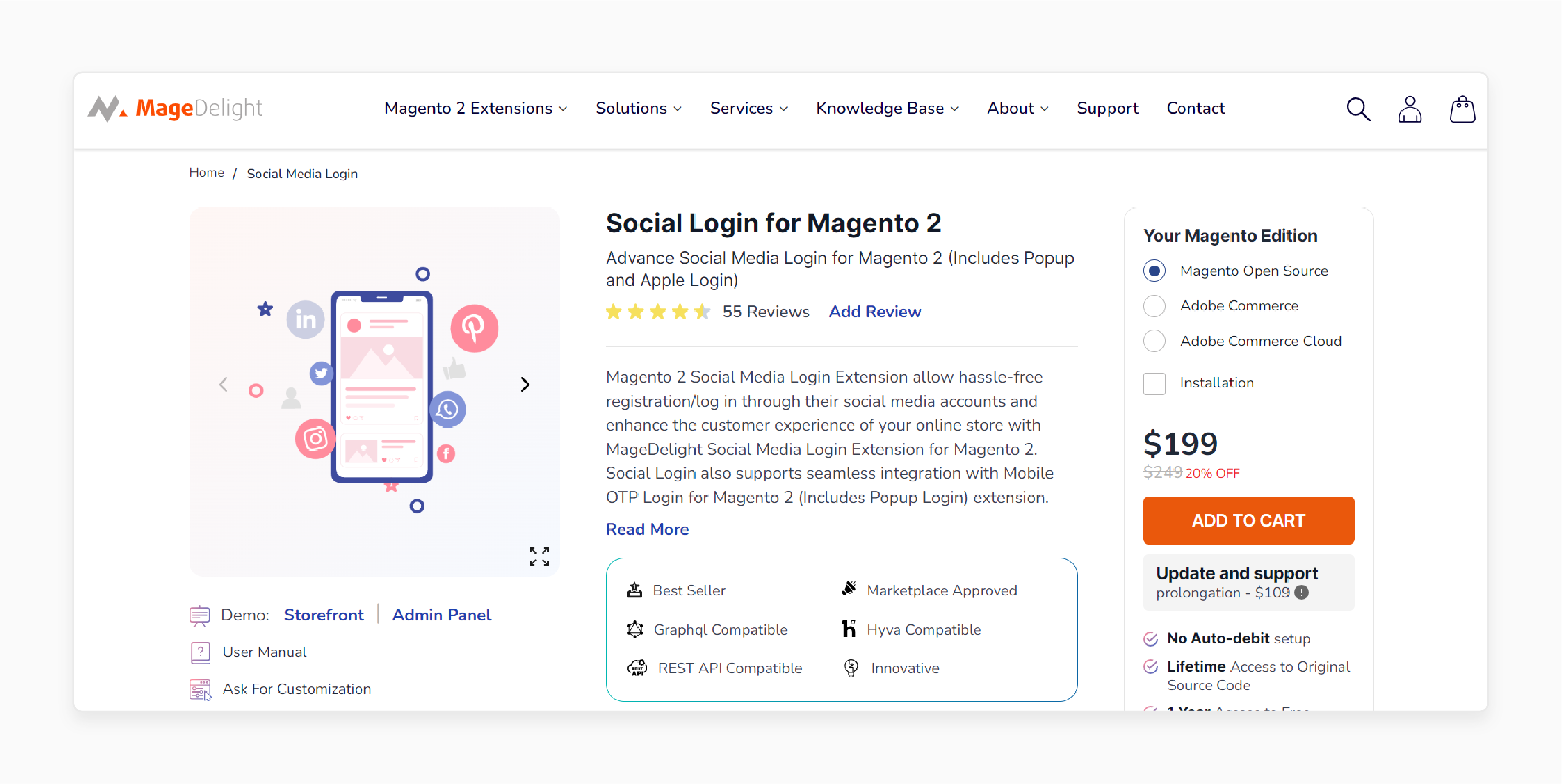Screen dimensions: 1562x784
Task: Open the search magnifier icon
Action: pyautogui.click(x=1358, y=109)
